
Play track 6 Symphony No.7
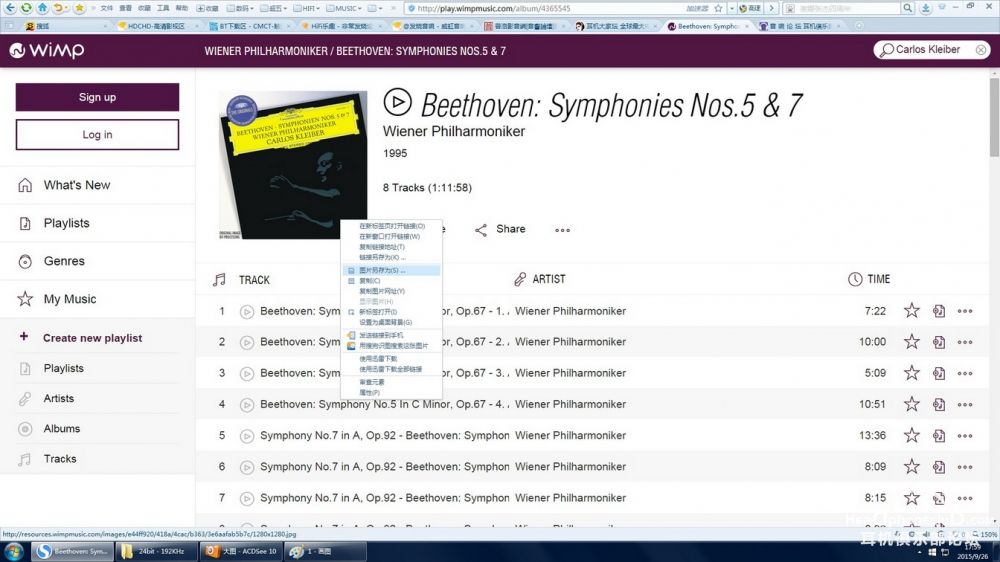click(x=247, y=468)
